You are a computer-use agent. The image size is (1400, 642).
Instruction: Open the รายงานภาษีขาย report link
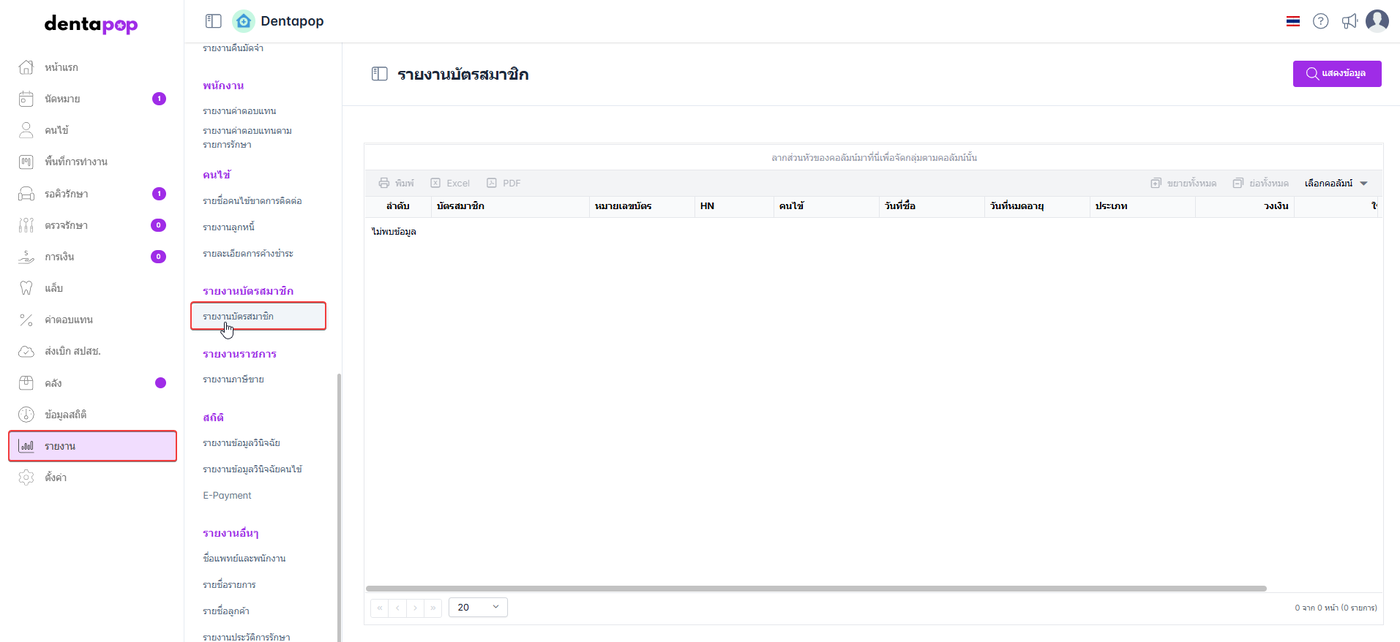233,379
